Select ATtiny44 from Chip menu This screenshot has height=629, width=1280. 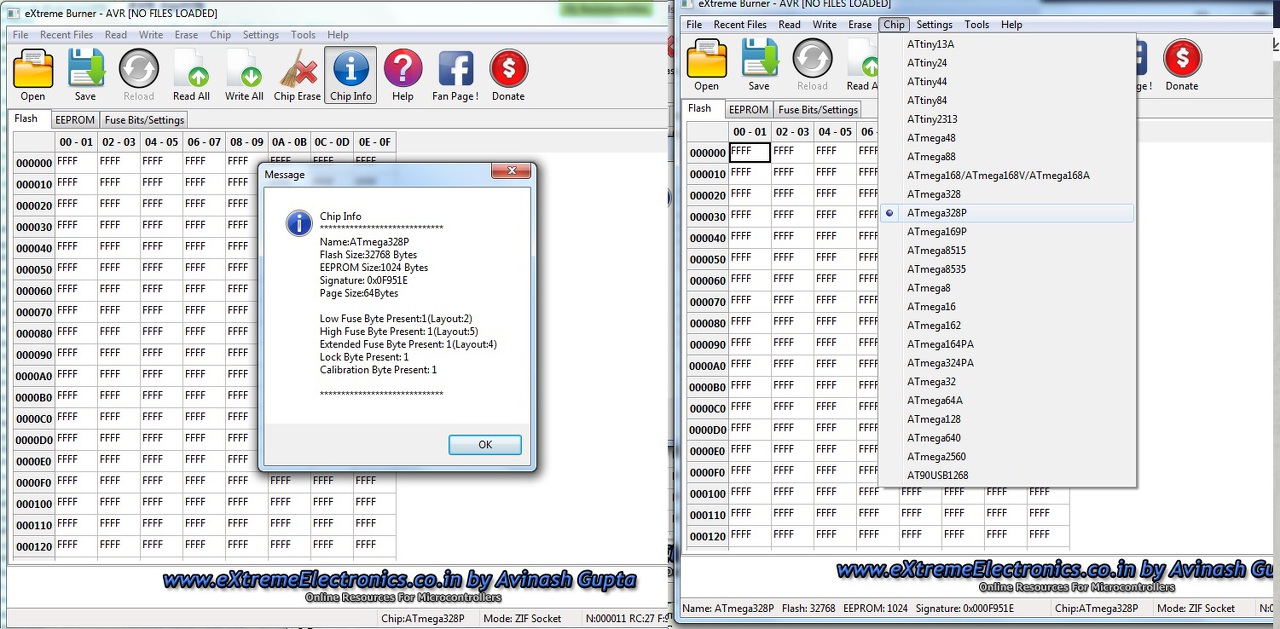[1007, 82]
